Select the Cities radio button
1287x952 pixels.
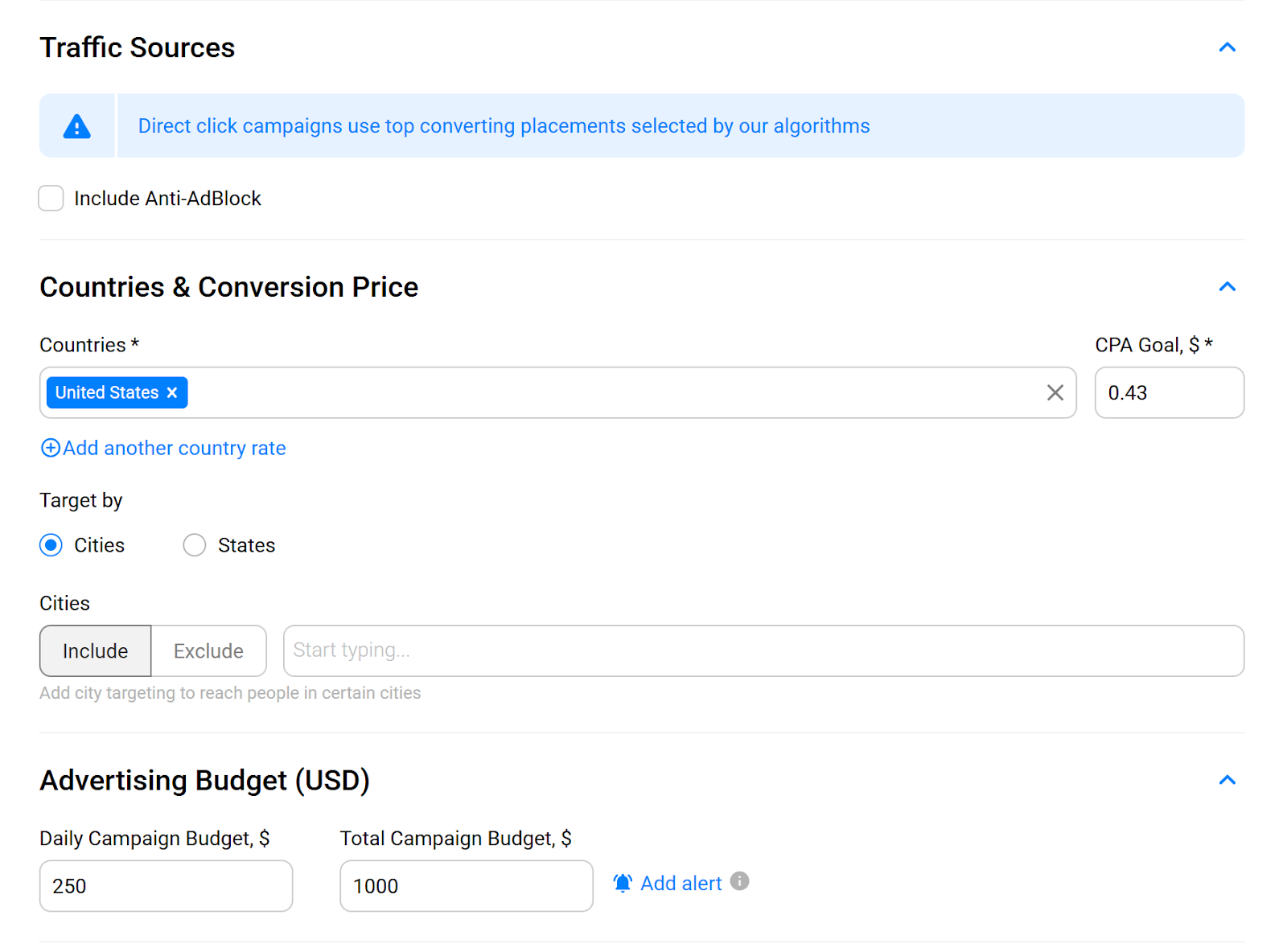coord(51,545)
